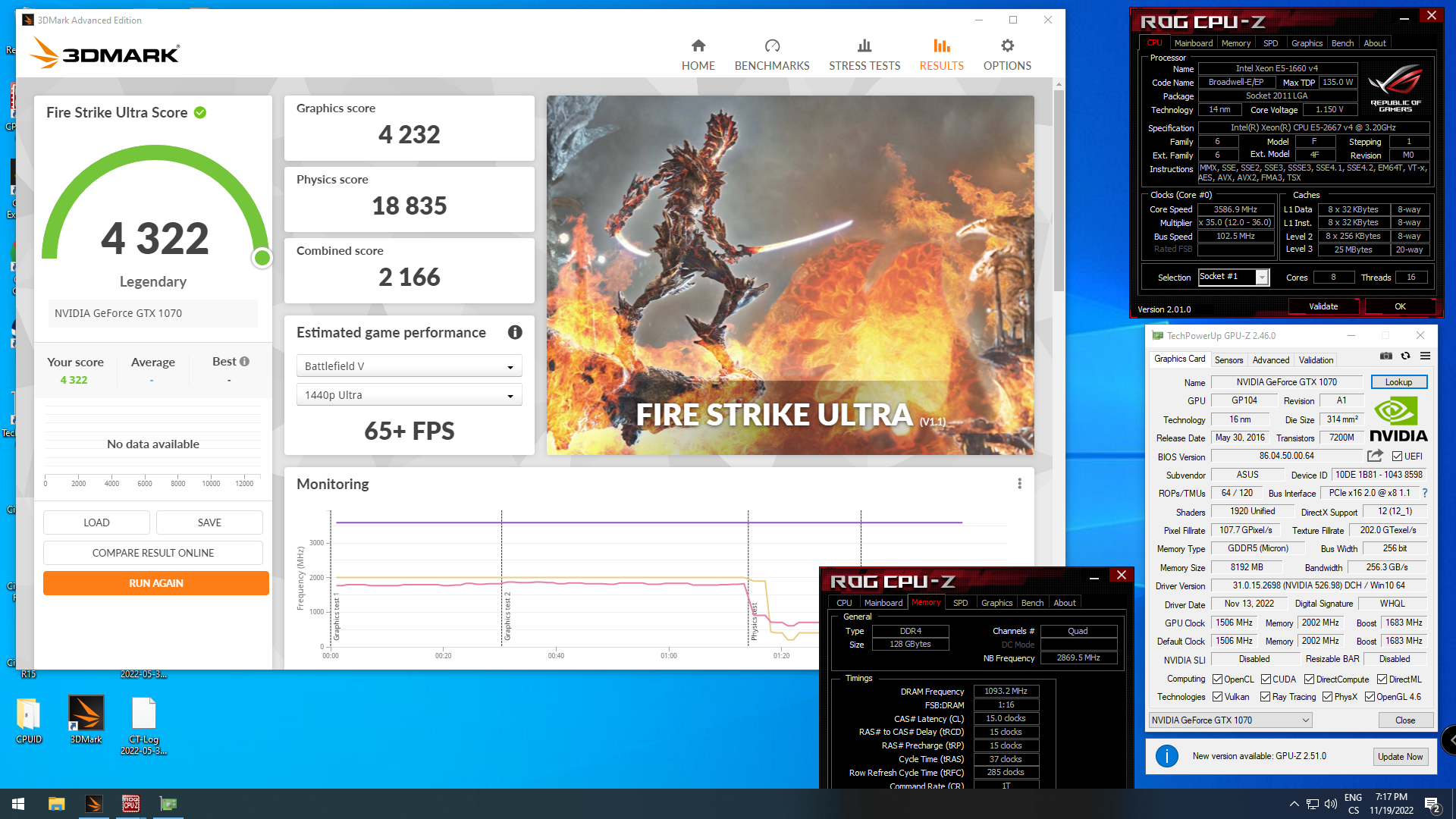Open File Explorer from the taskbar
The width and height of the screenshot is (1456, 819).
point(56,804)
